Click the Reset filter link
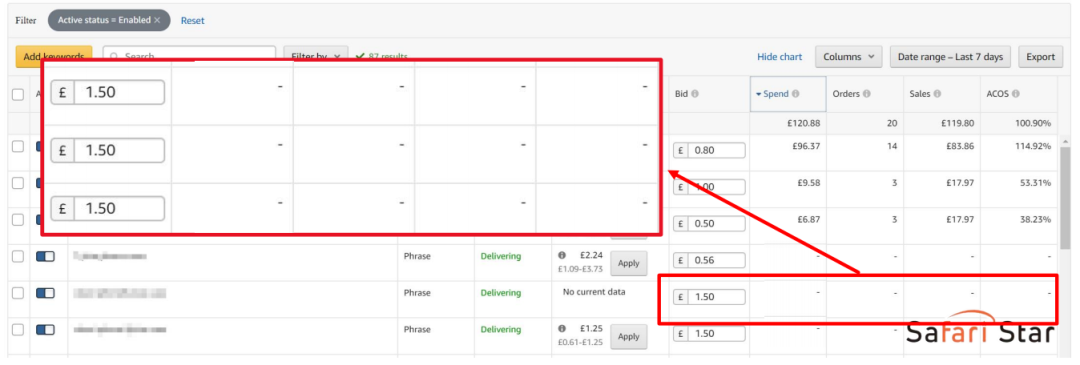 pos(193,21)
